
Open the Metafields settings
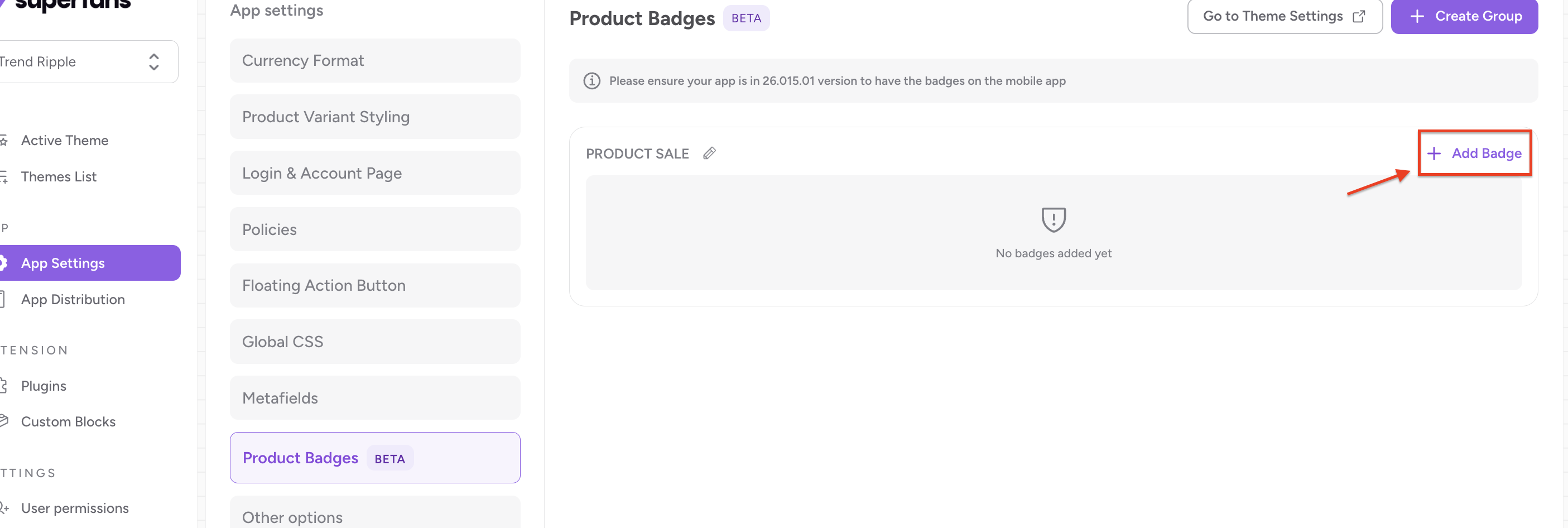[374, 399]
